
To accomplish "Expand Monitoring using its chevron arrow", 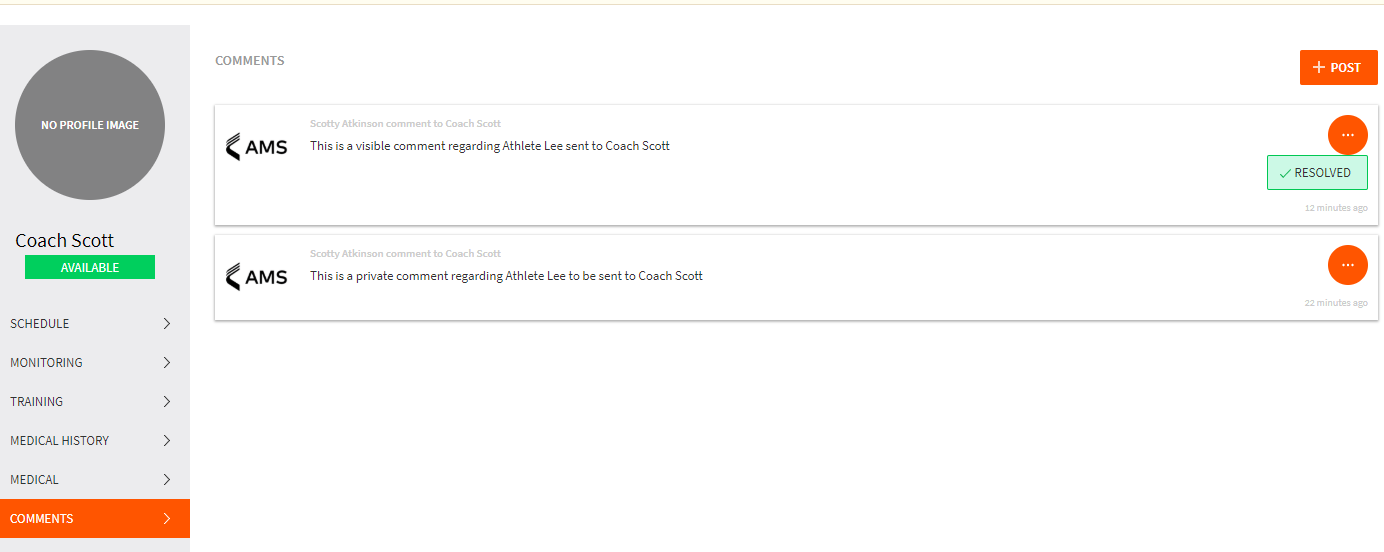I will pyautogui.click(x=167, y=362).
